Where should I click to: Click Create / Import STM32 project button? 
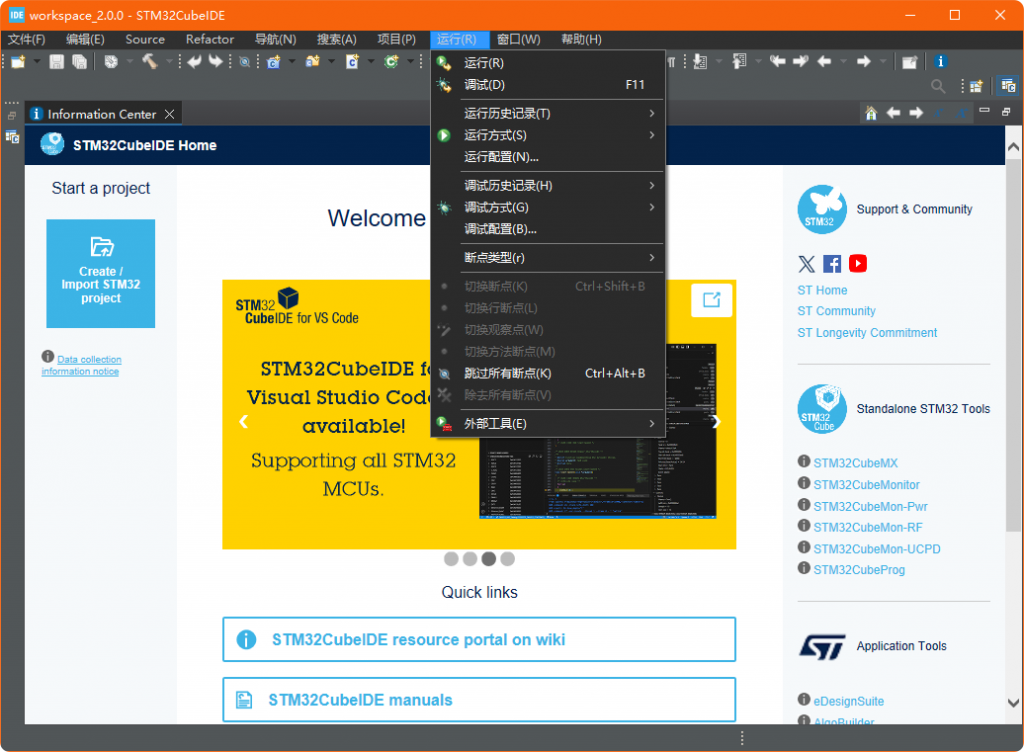100,273
